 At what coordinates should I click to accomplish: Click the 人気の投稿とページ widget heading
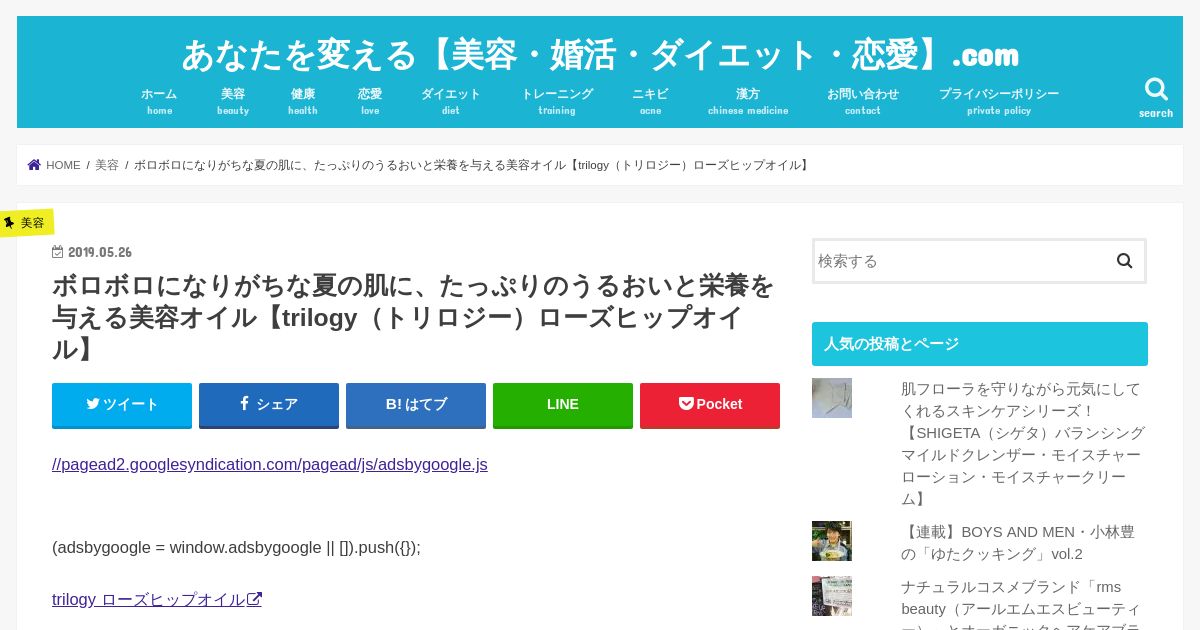click(x=980, y=344)
